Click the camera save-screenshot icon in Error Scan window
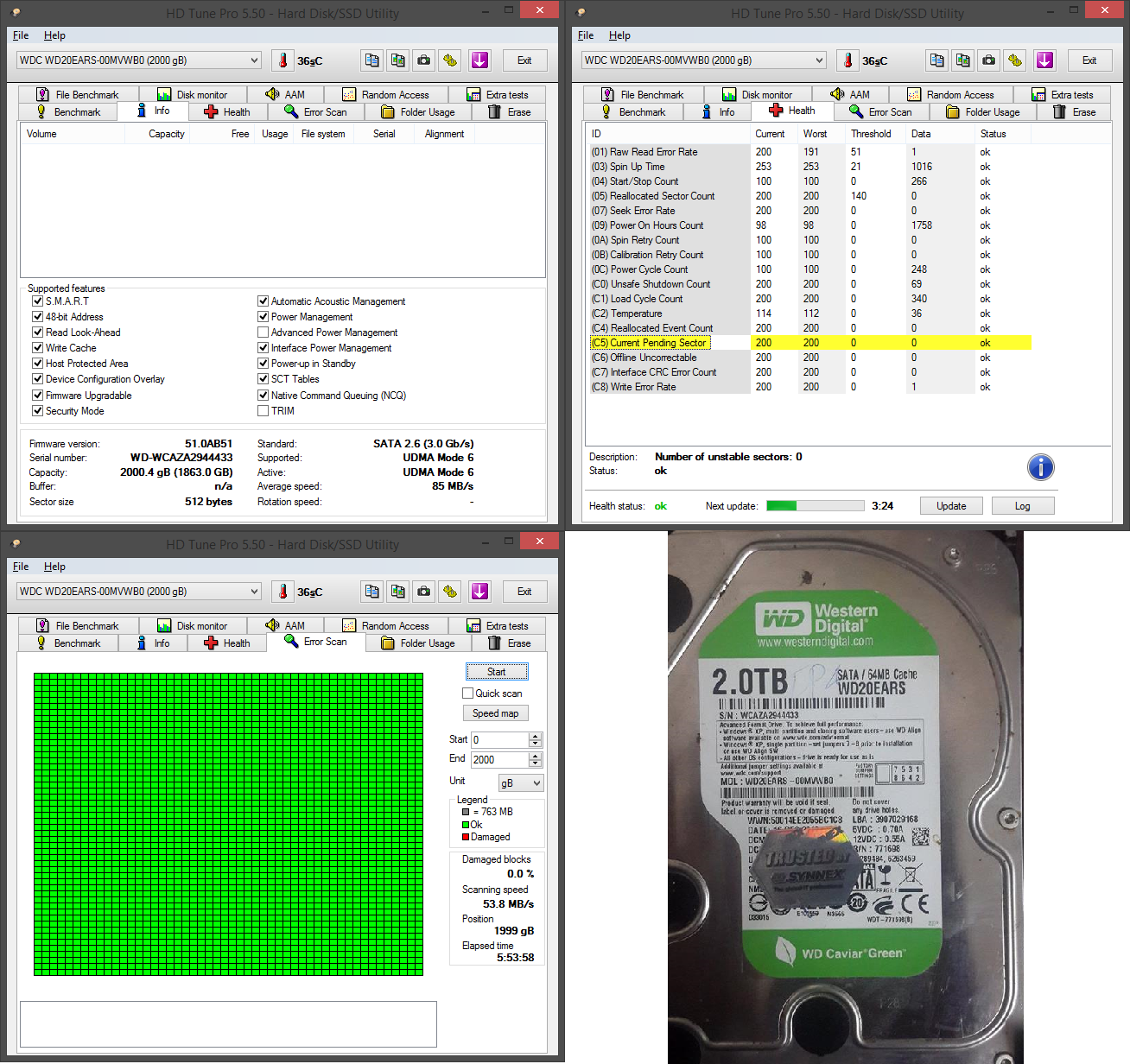The image size is (1130, 1064). pos(423,592)
